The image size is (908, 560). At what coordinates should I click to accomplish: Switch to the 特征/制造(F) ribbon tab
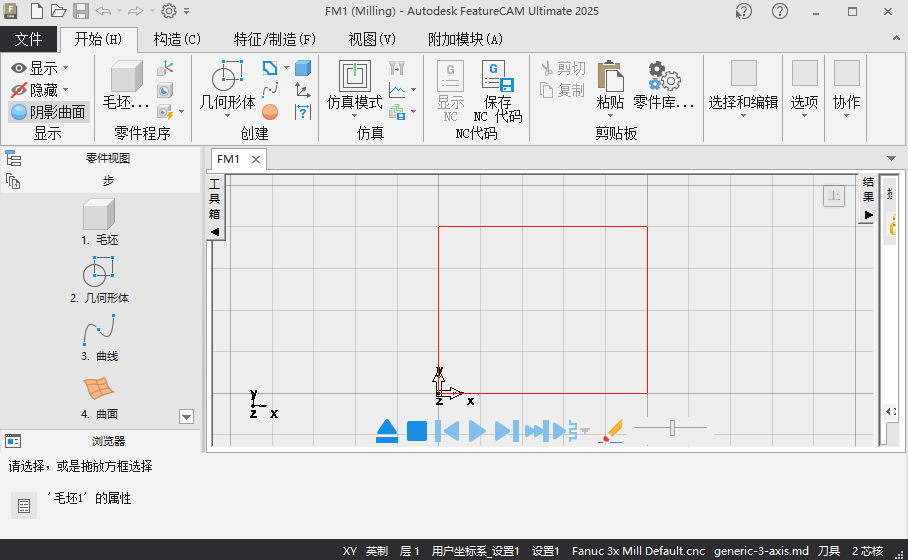pos(274,39)
